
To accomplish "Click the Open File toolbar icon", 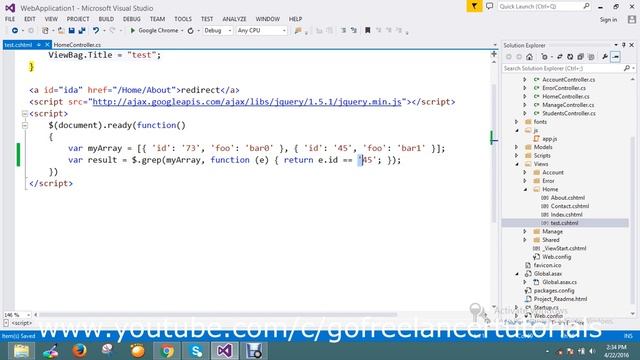I will 60,31.
